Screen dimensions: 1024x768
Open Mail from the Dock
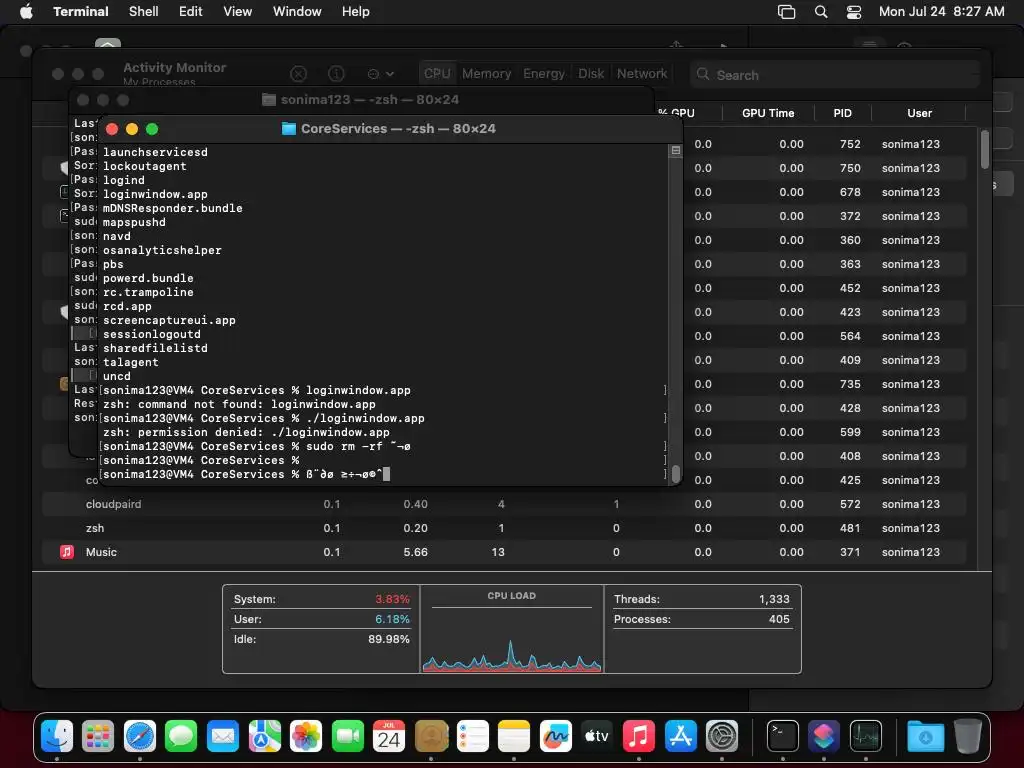click(x=223, y=736)
